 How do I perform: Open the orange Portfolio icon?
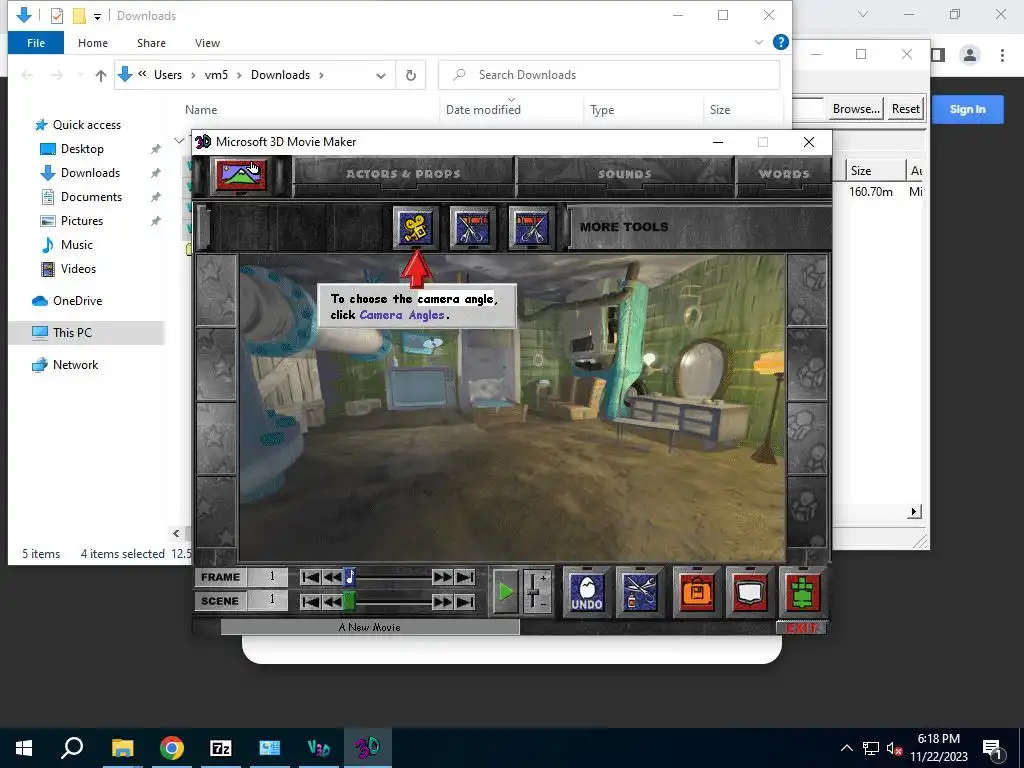697,592
